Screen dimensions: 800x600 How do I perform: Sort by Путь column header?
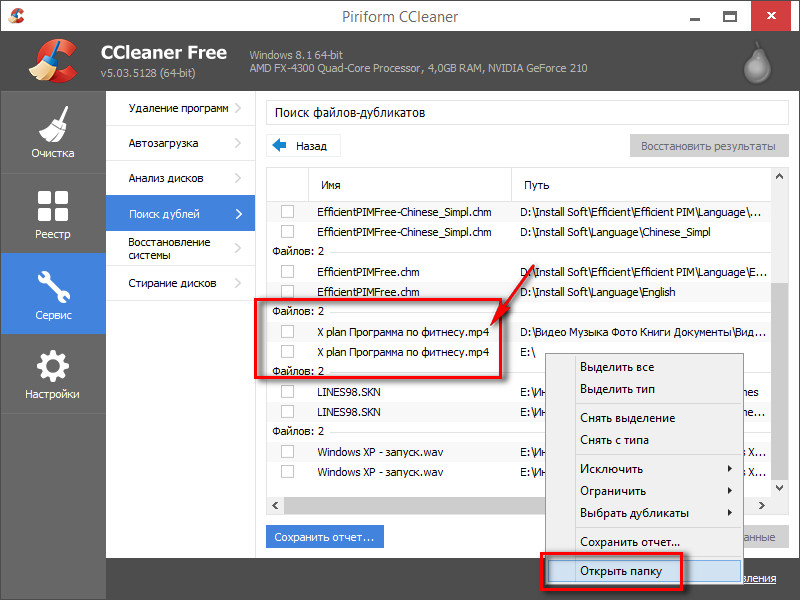click(x=641, y=185)
